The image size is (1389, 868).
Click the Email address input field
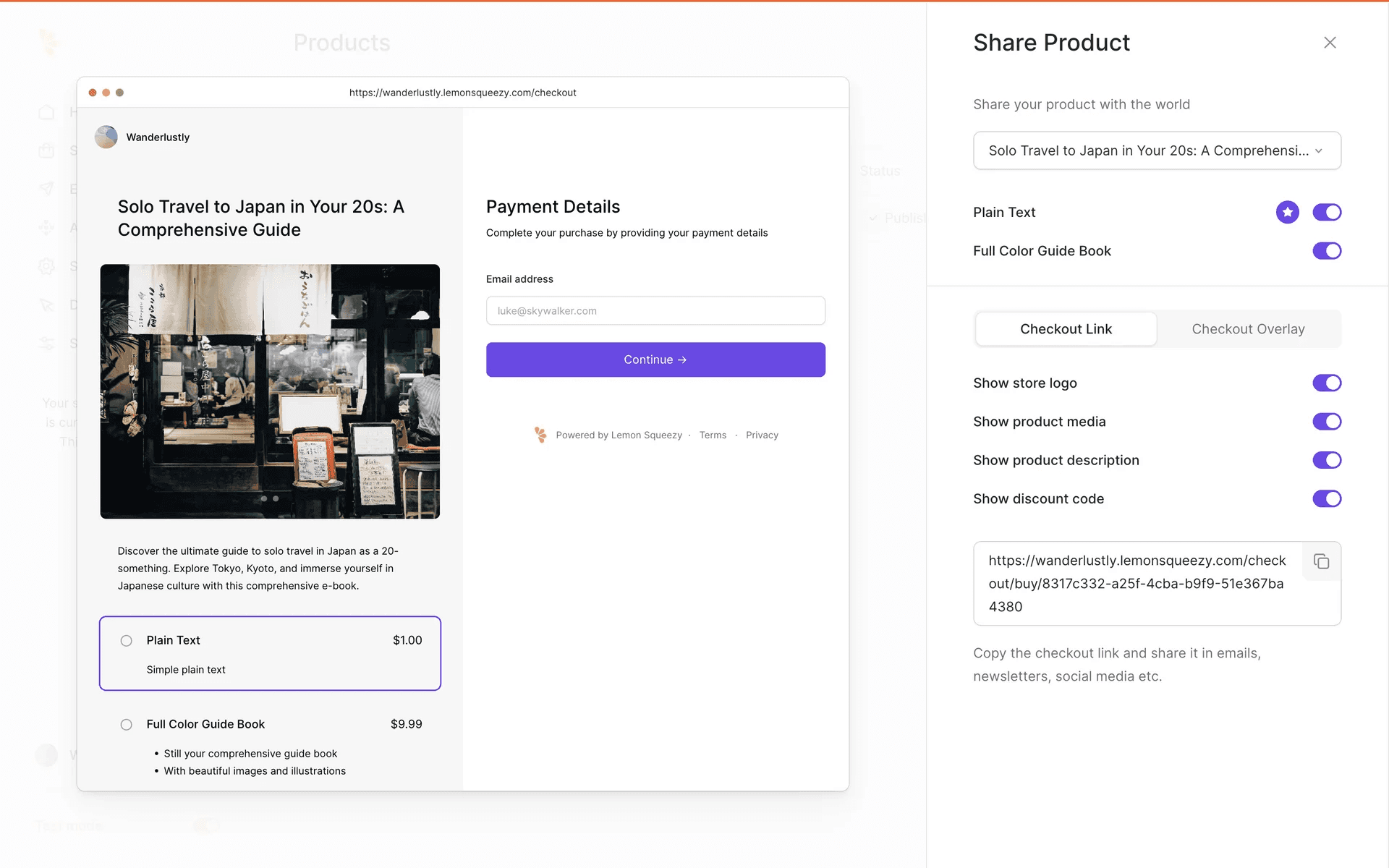655,311
